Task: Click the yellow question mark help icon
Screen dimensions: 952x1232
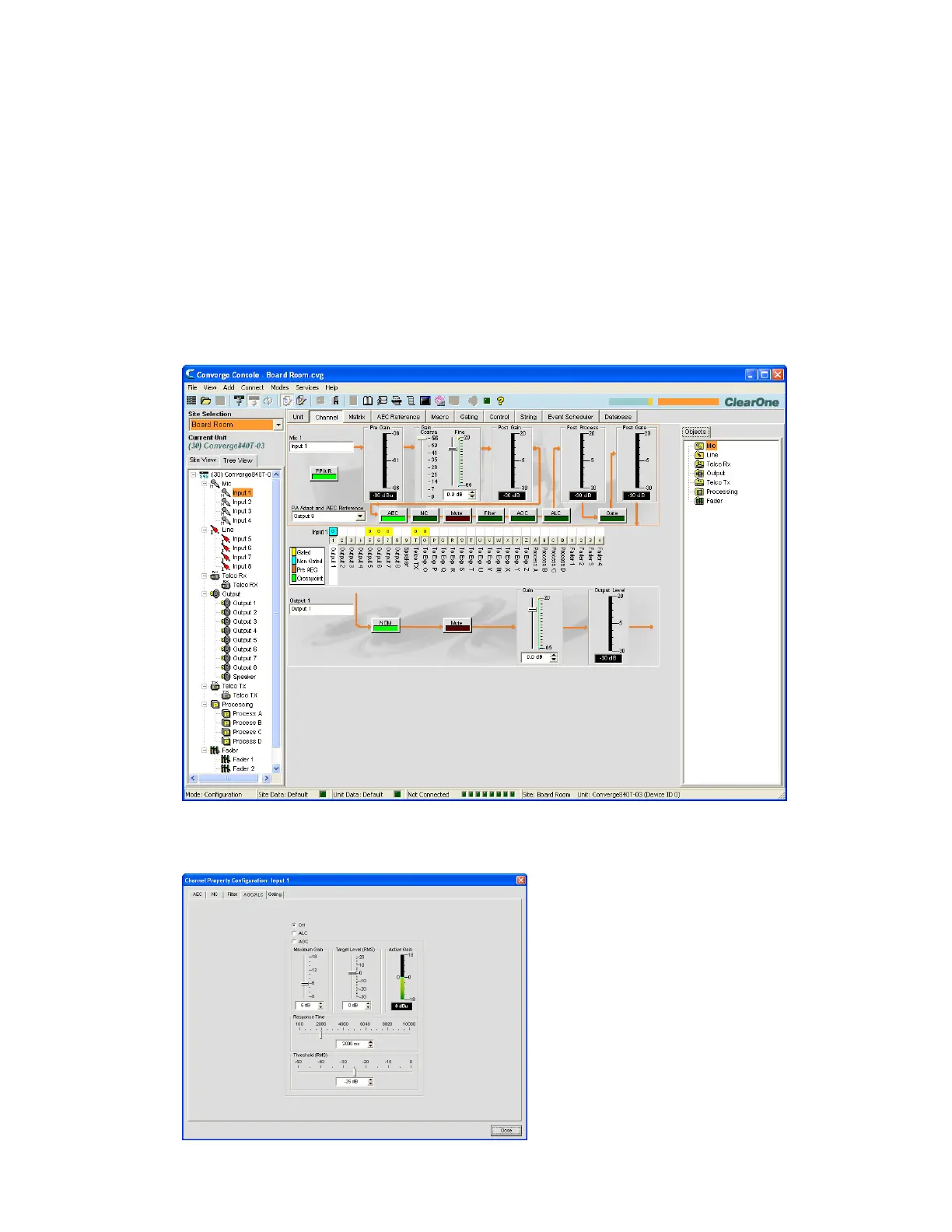Action: pos(500,401)
